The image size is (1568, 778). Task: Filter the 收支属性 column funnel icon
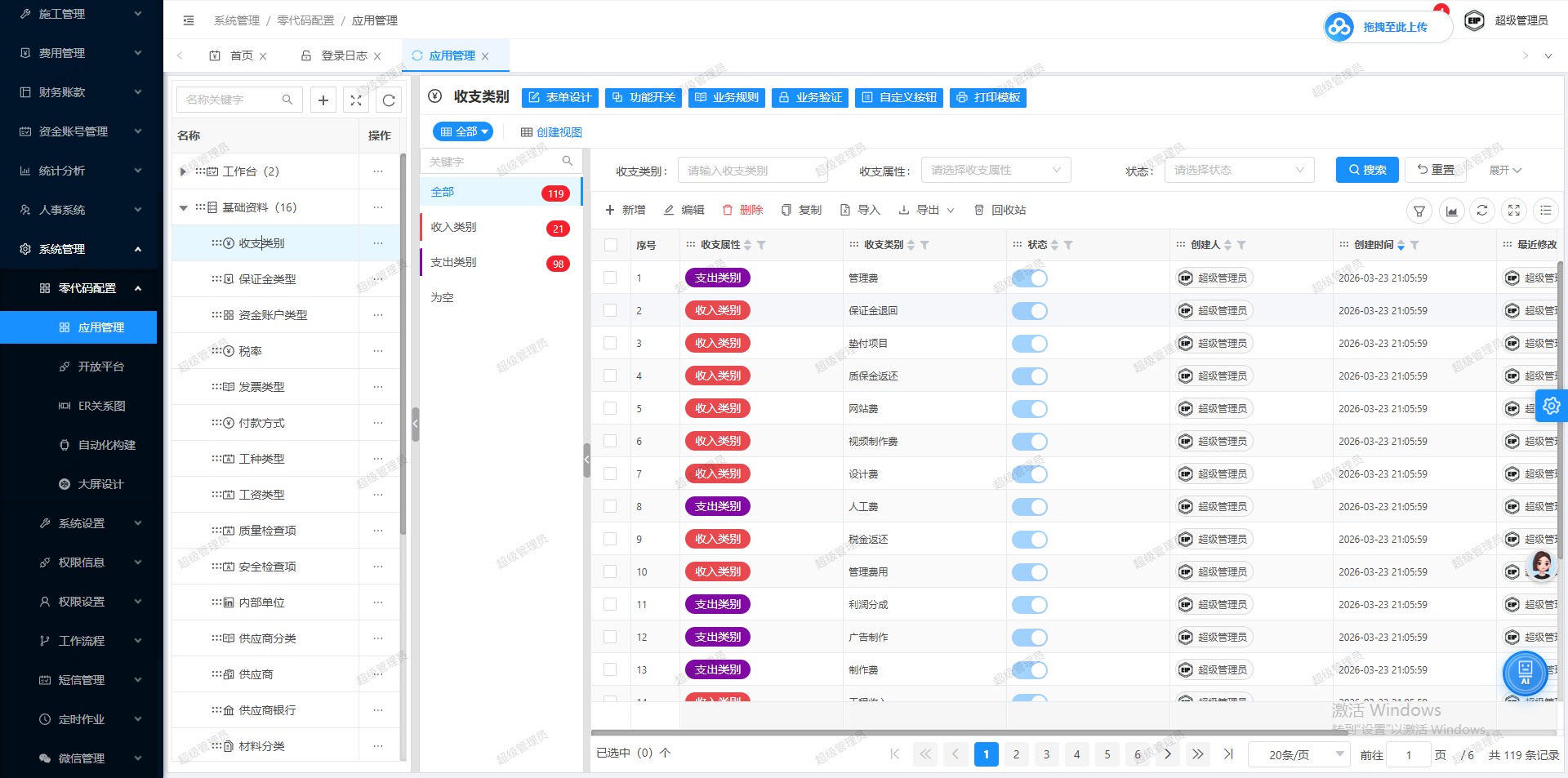761,245
